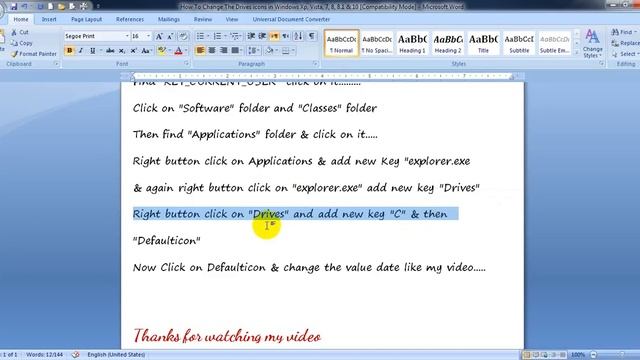Image resolution: width=640 pixels, height=360 pixels.
Task: Open the text highlight color dropdown arrow
Action: [170, 51]
